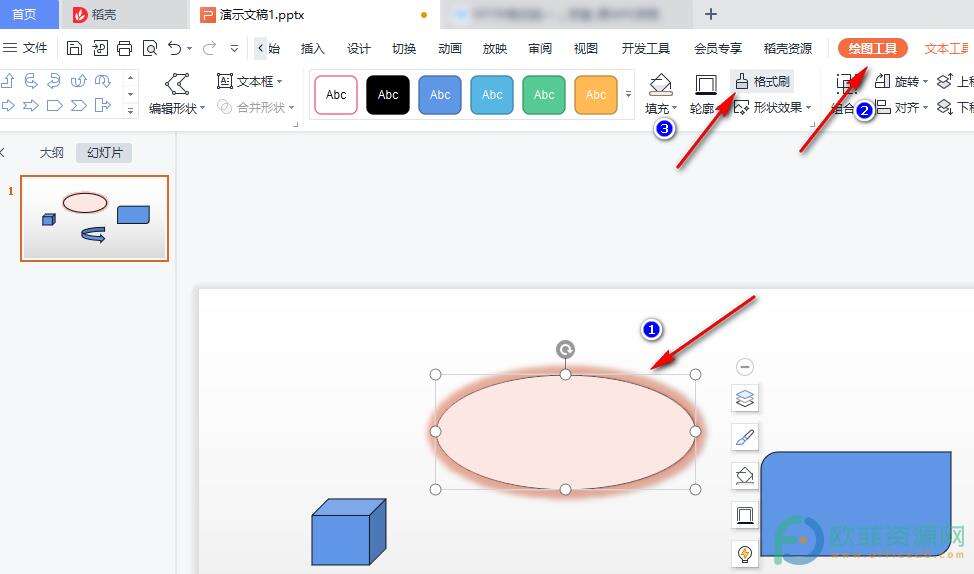Expand the shape styles gallery
The width and height of the screenshot is (974, 574).
click(629, 94)
